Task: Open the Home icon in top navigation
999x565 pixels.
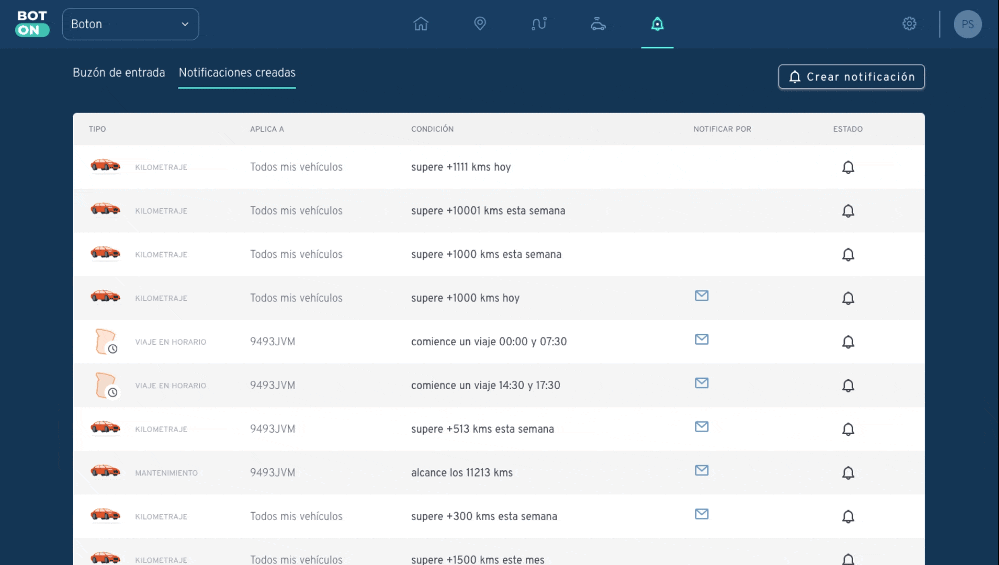Action: [420, 24]
